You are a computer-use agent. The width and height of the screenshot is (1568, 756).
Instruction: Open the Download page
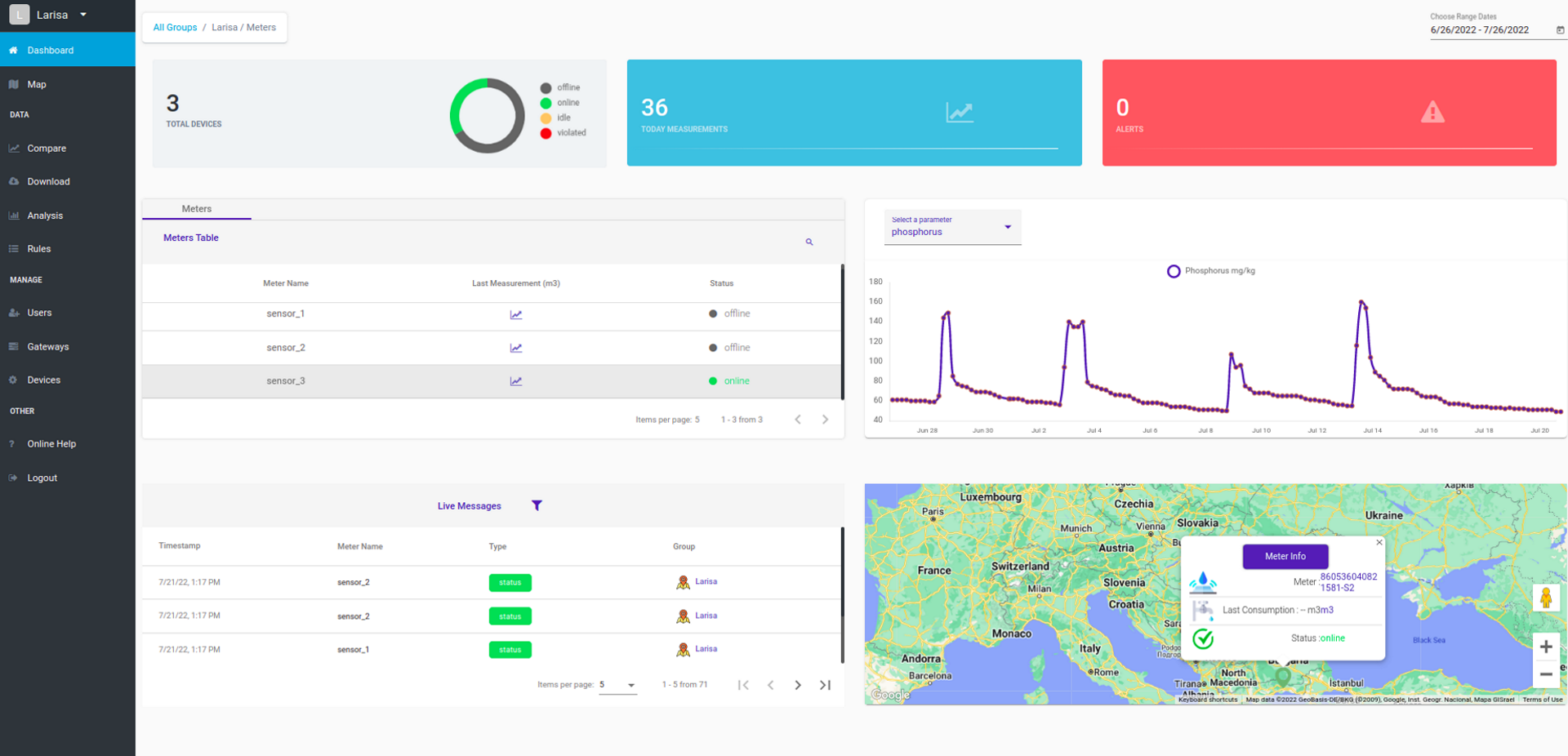point(67,181)
